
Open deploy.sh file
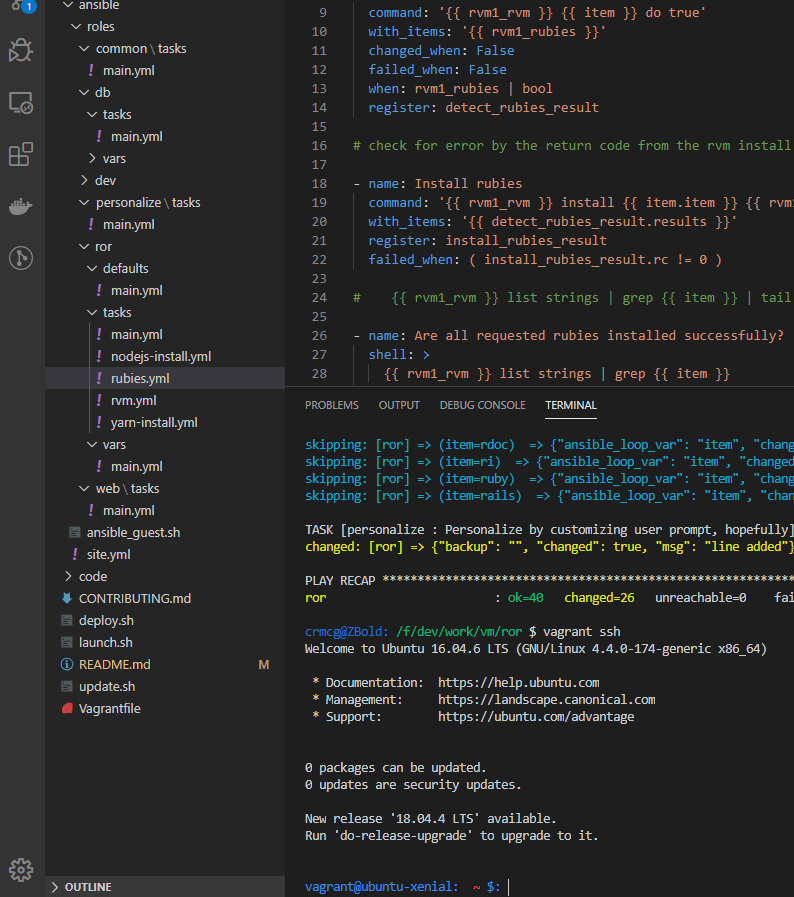click(106, 620)
